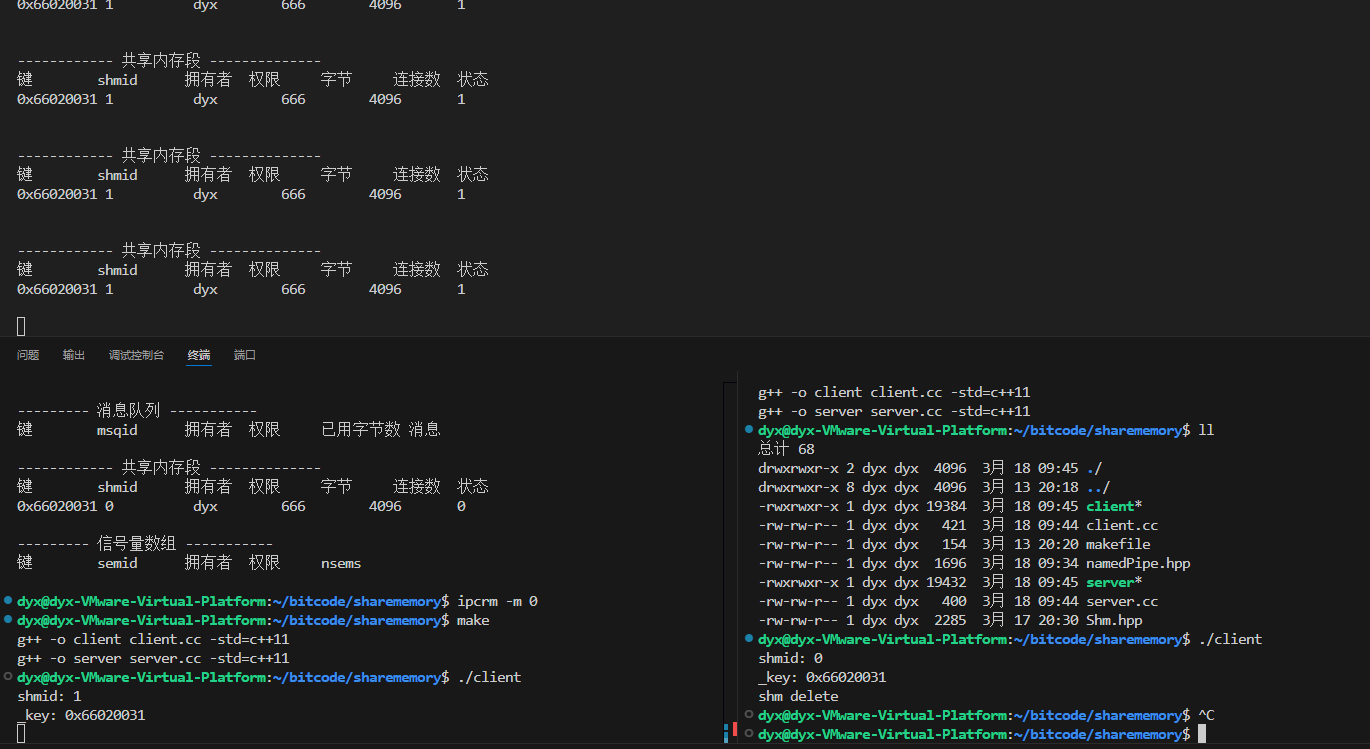This screenshot has width=1370, height=749.
Task: Click the '_key: 0x66020031' line in right terminal
Action: point(822,677)
